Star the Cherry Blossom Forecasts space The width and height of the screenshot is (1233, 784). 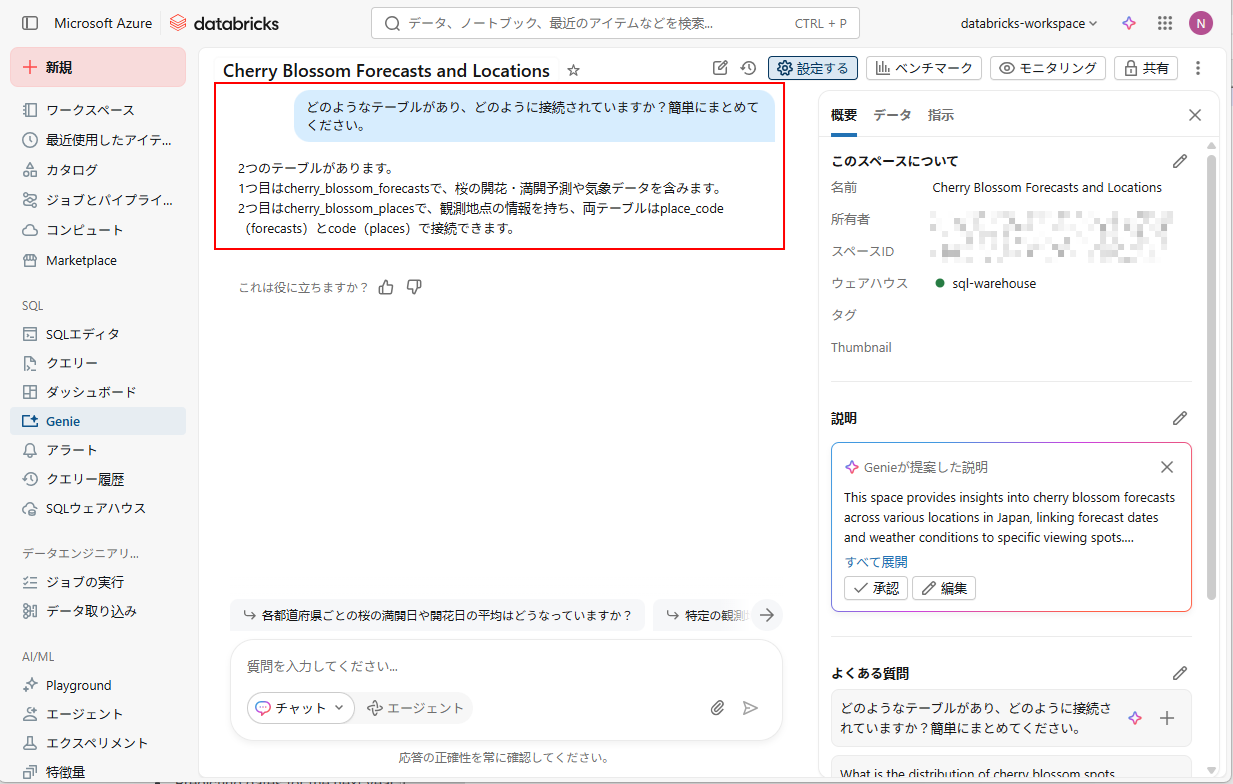(x=573, y=70)
